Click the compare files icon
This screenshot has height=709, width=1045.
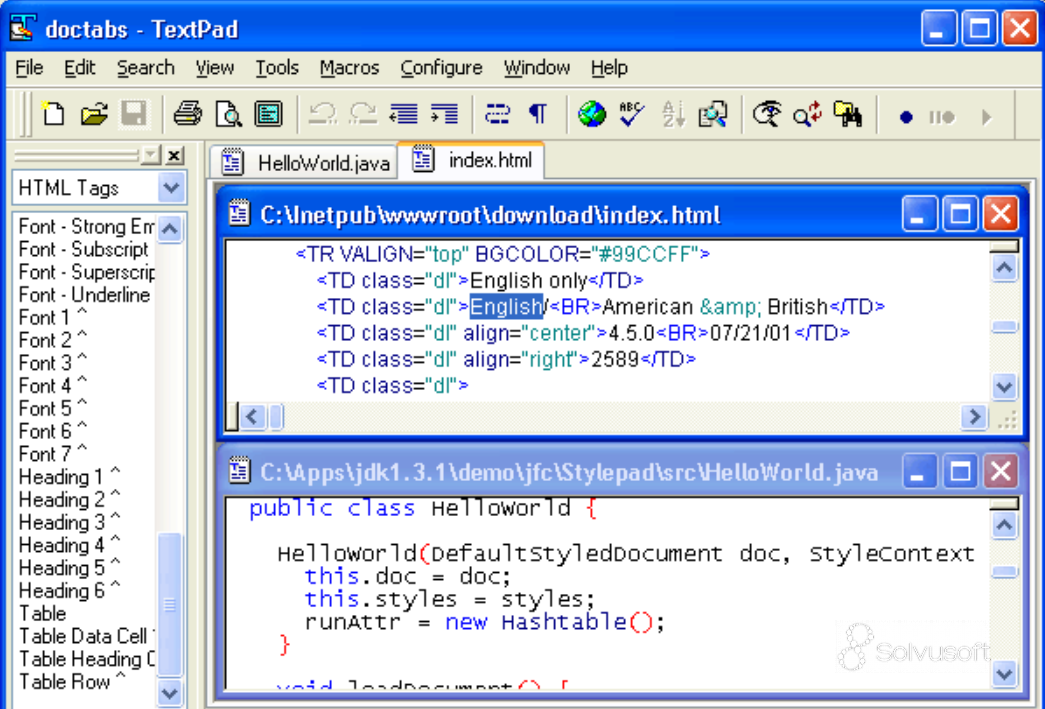click(x=713, y=115)
